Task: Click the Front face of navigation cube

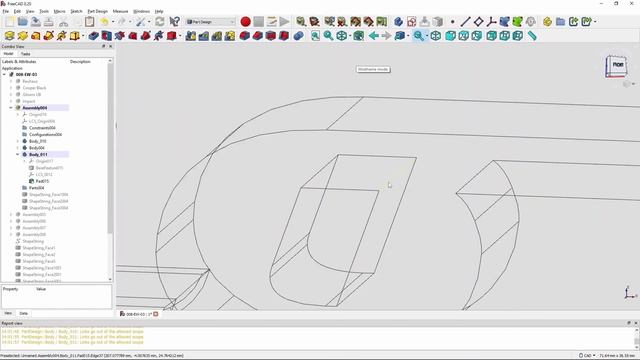Action: pyautogui.click(x=618, y=64)
